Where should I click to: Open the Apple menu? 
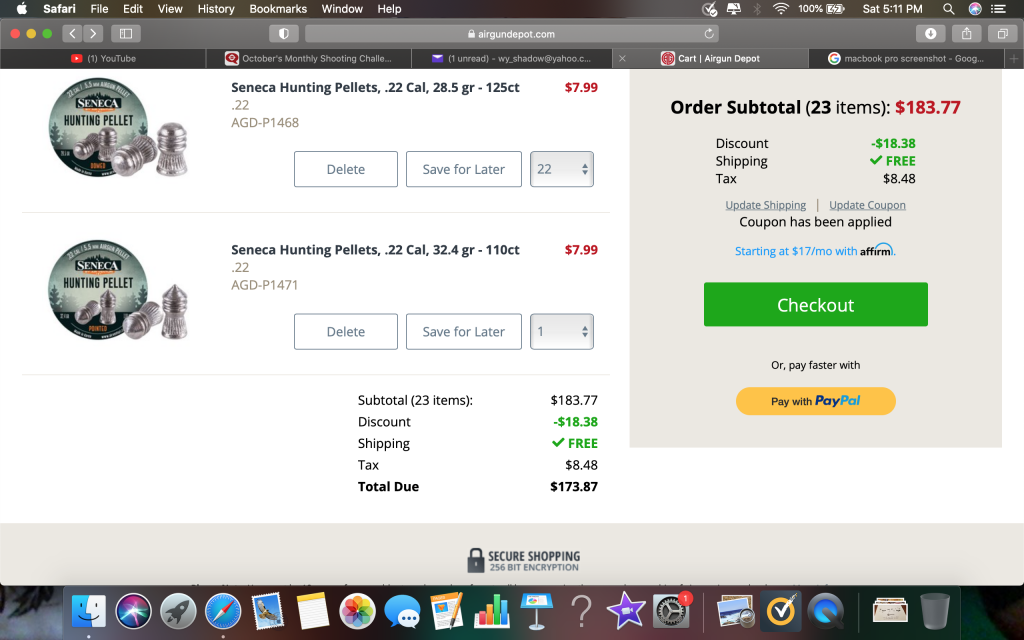pyautogui.click(x=22, y=8)
